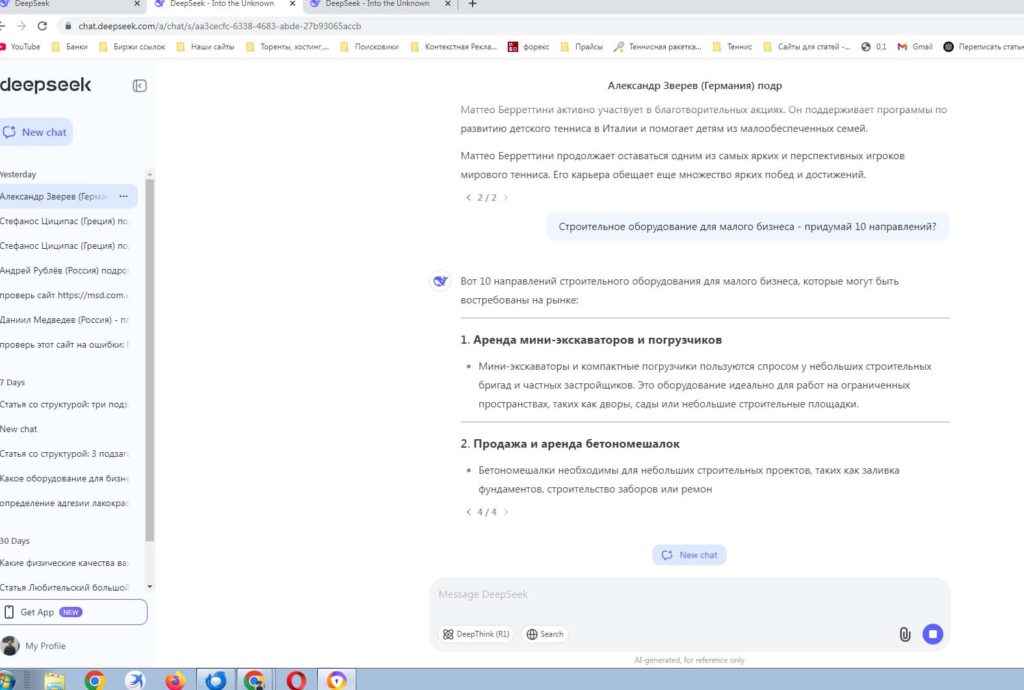The height and width of the screenshot is (690, 1024).
Task: Go to previous response of 2 / 2
Action: click(x=468, y=197)
